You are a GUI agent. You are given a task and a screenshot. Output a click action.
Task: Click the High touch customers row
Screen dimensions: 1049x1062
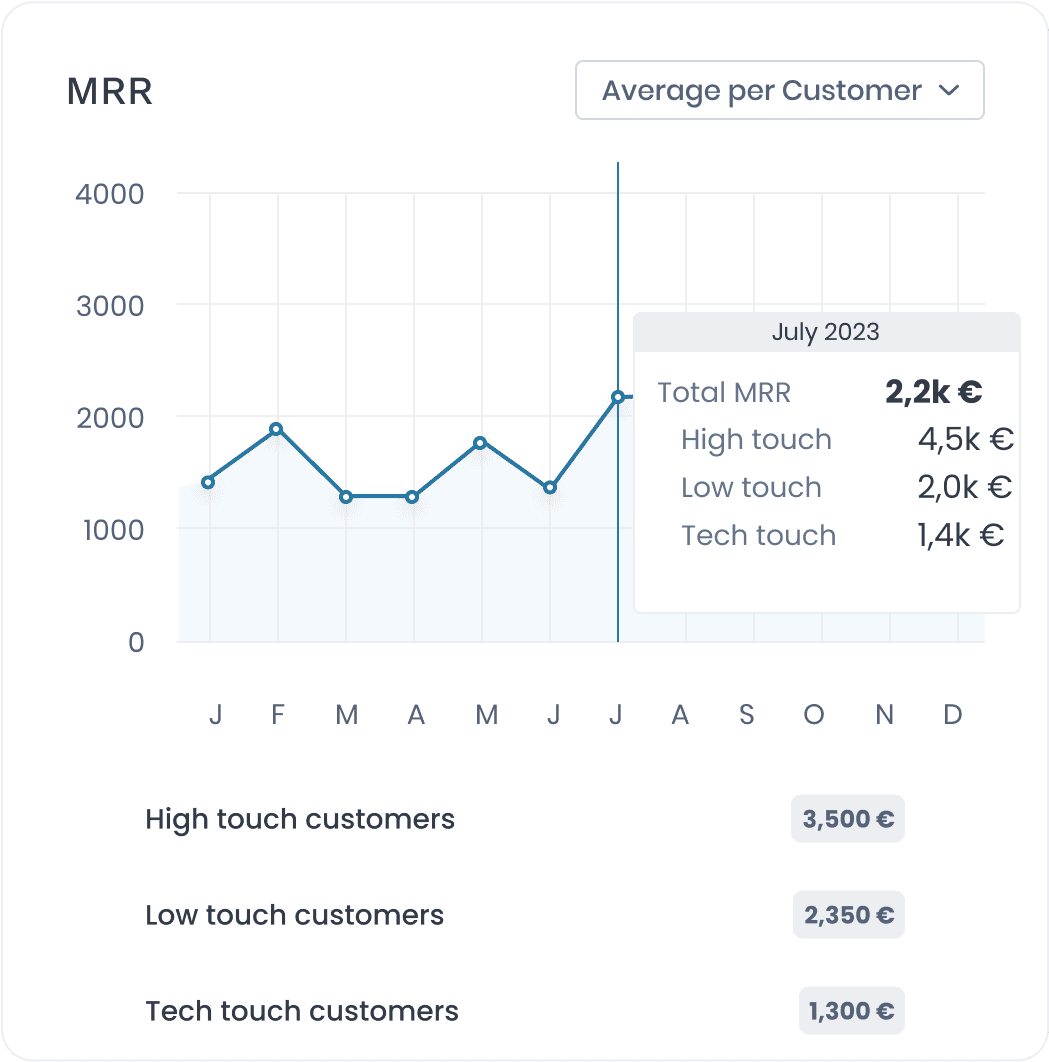(x=300, y=818)
